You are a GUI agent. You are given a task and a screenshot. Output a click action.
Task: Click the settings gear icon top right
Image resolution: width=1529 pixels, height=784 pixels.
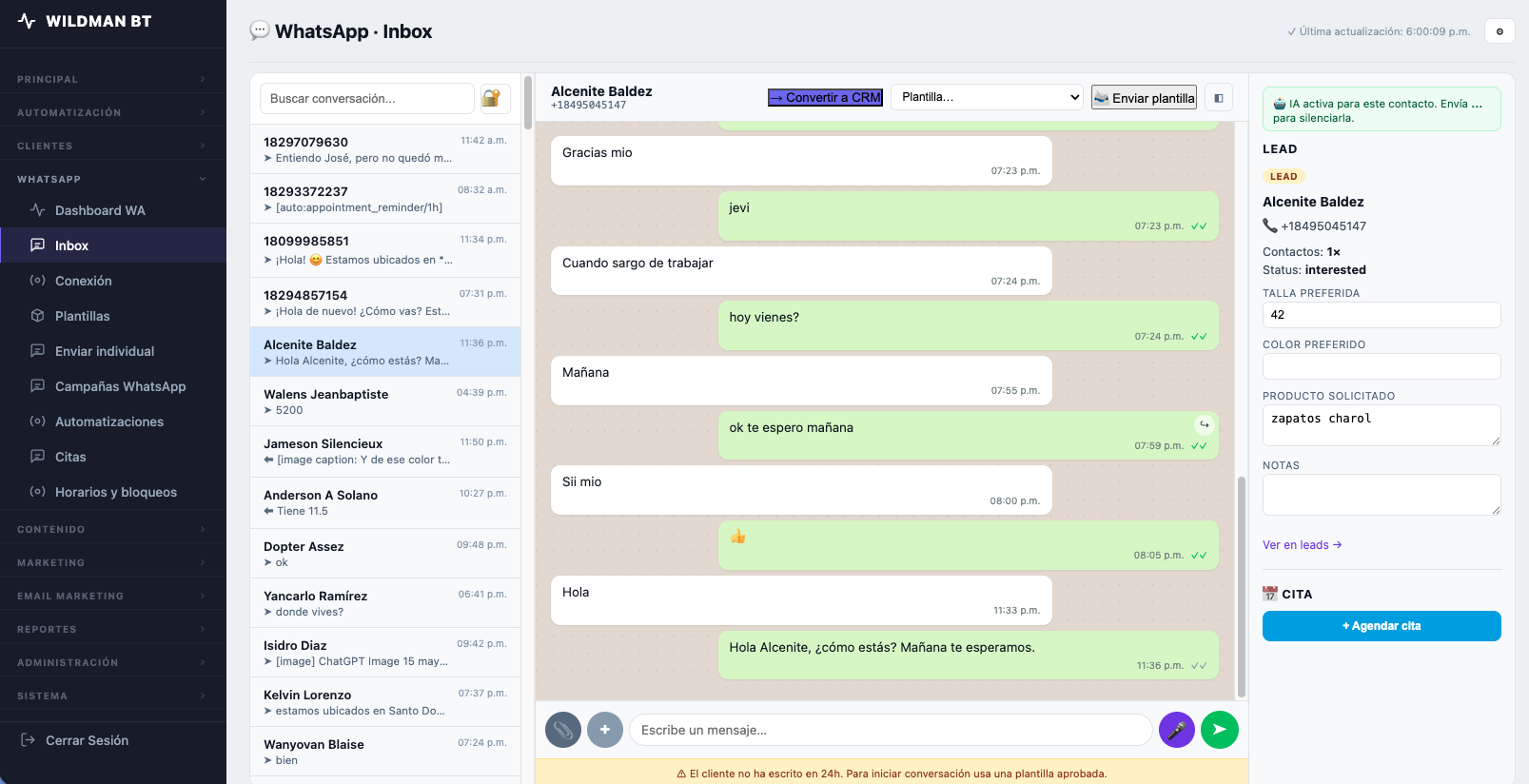pos(1500,31)
